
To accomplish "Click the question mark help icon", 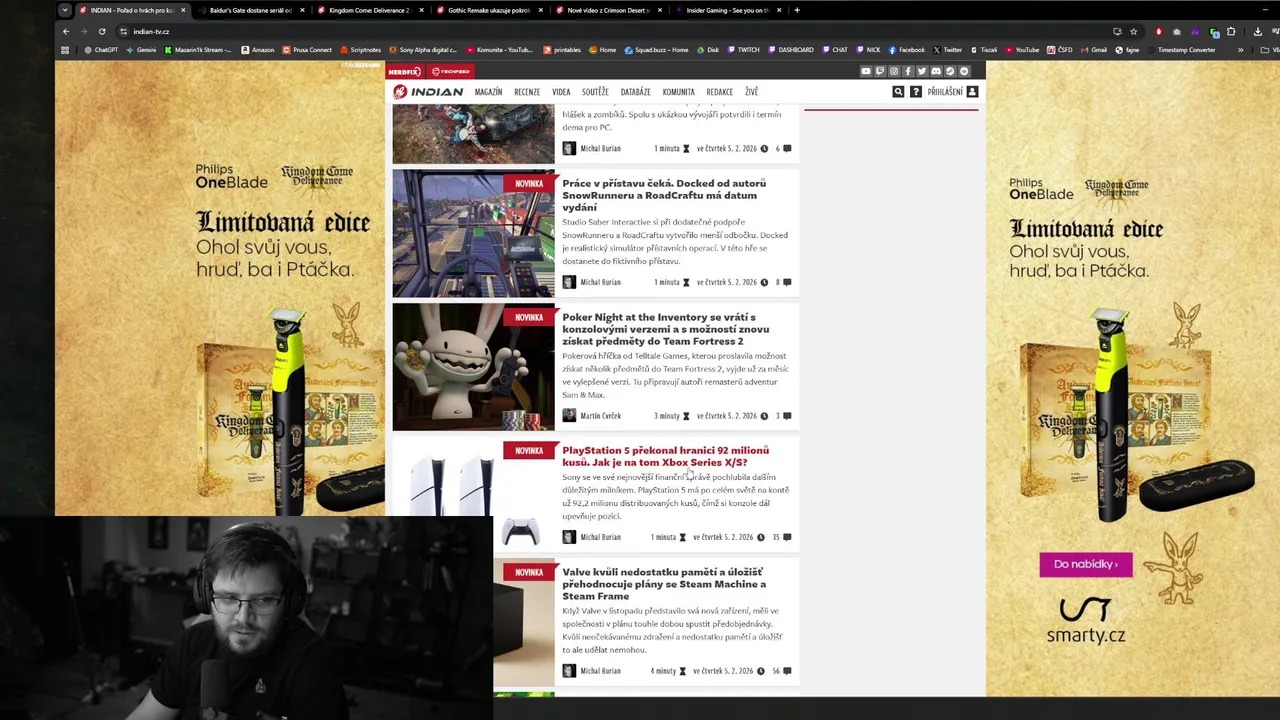I will click(x=915, y=92).
